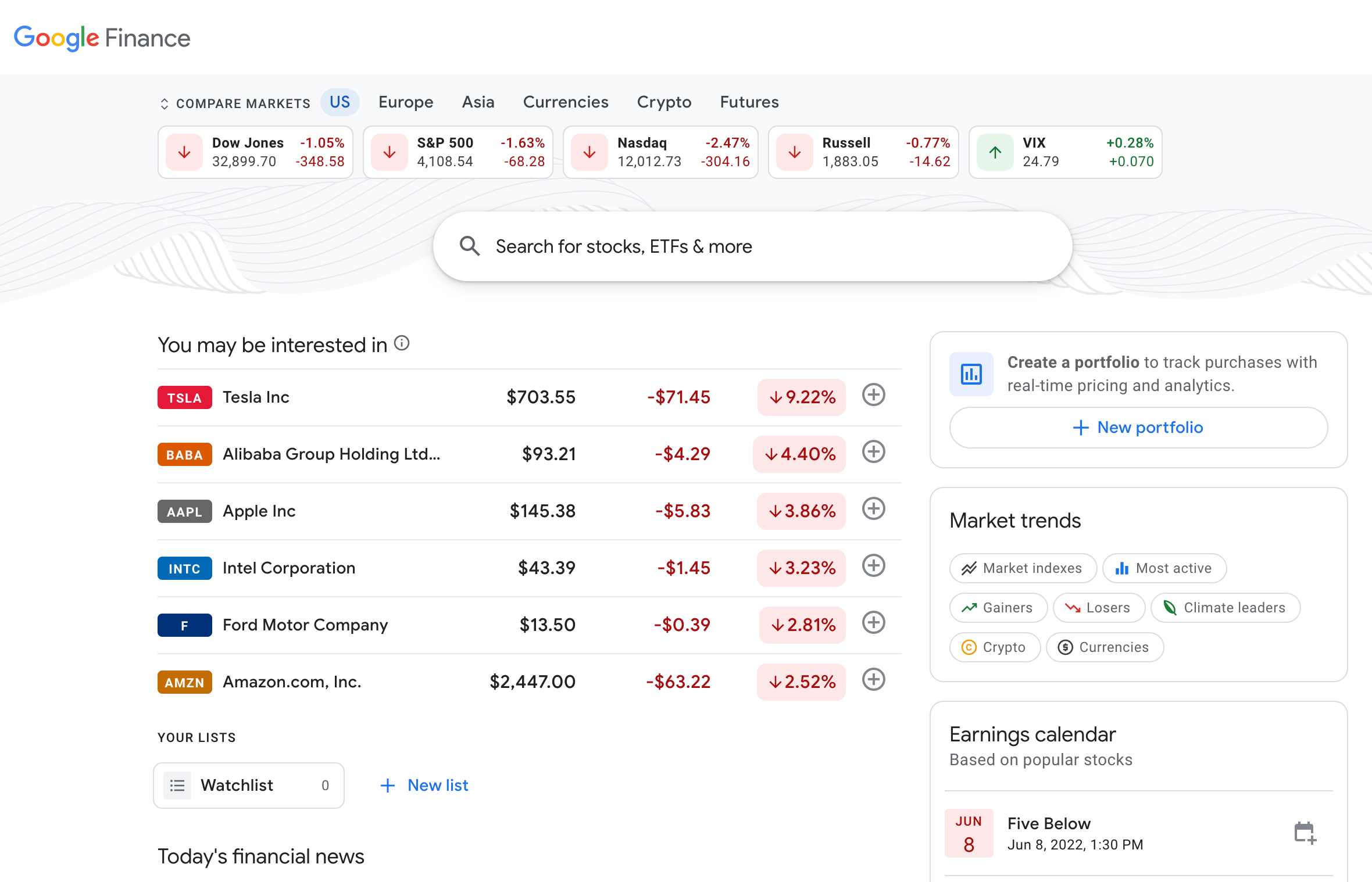The image size is (1372, 882).
Task: Toggle the Losers filter chip
Action: point(1099,608)
